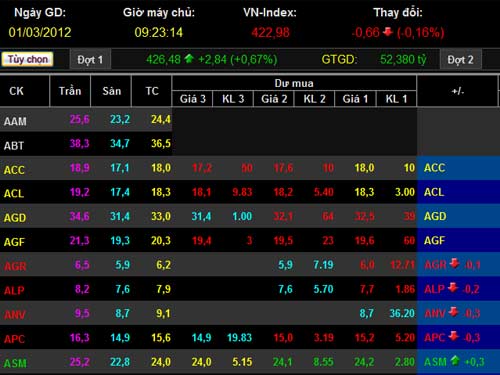Click AGF Giá 1 value 19,6
This screenshot has width=500, height=375.
point(364,241)
